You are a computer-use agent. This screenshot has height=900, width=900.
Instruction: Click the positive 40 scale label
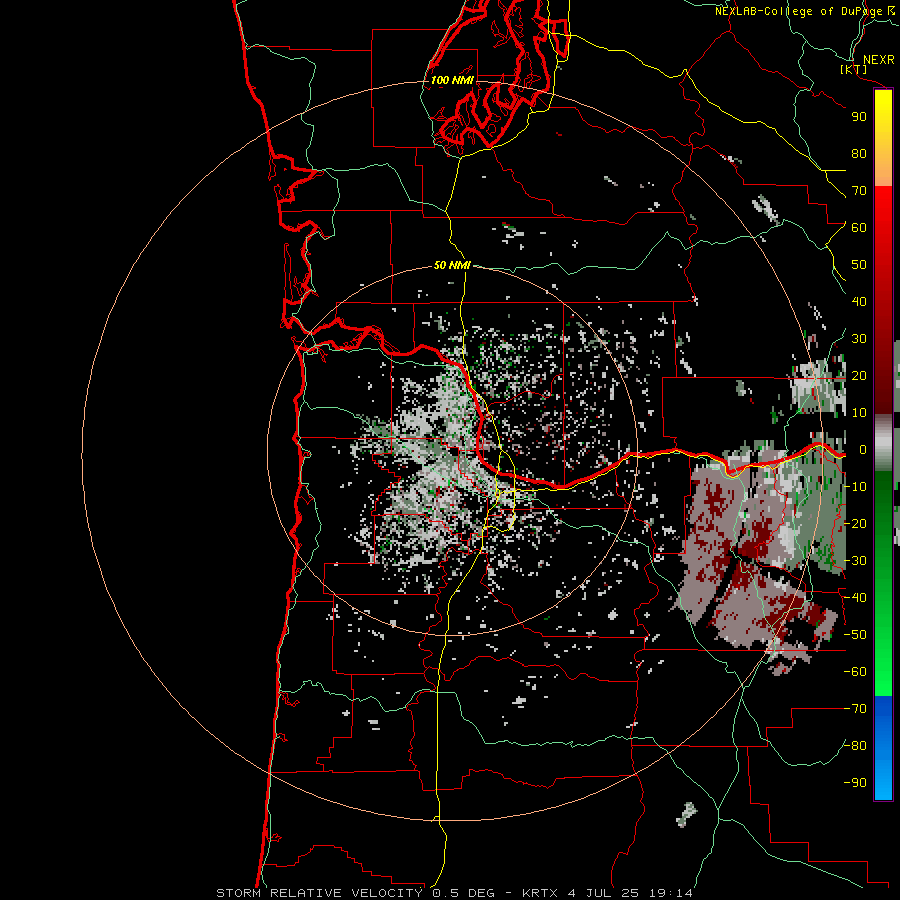pos(859,302)
